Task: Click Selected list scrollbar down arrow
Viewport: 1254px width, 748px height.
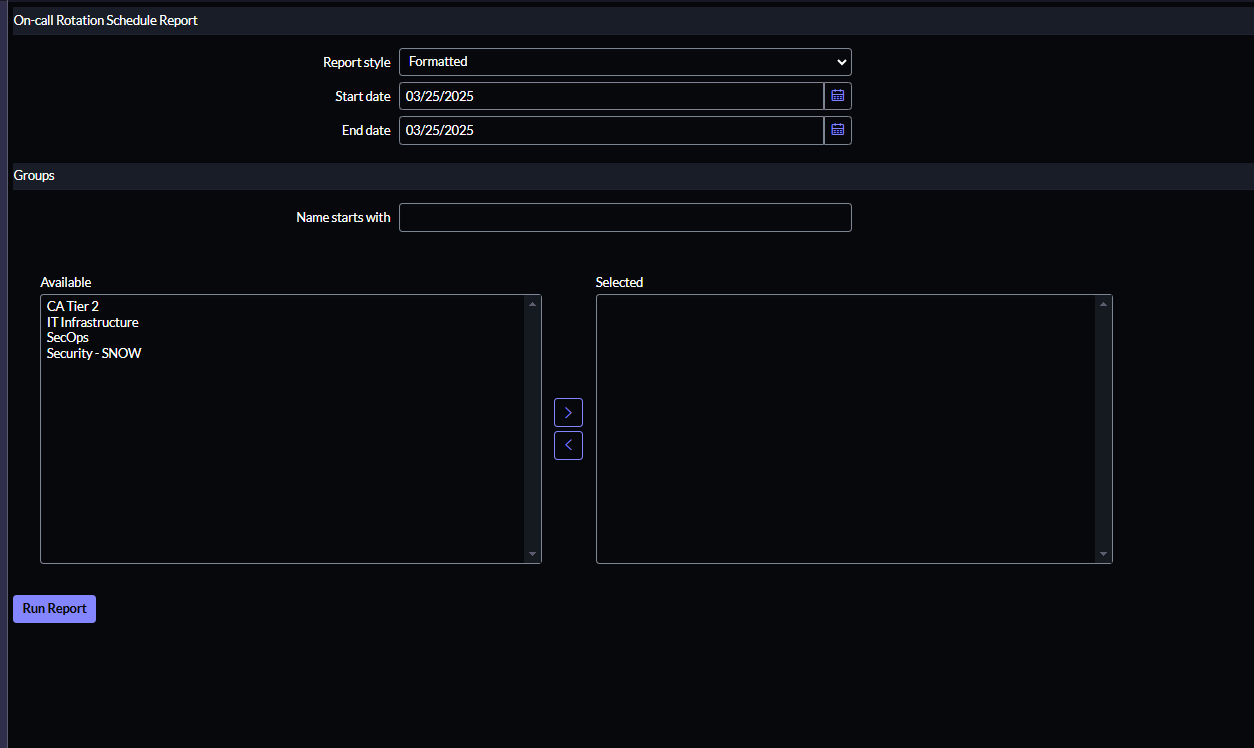Action: pos(1103,554)
